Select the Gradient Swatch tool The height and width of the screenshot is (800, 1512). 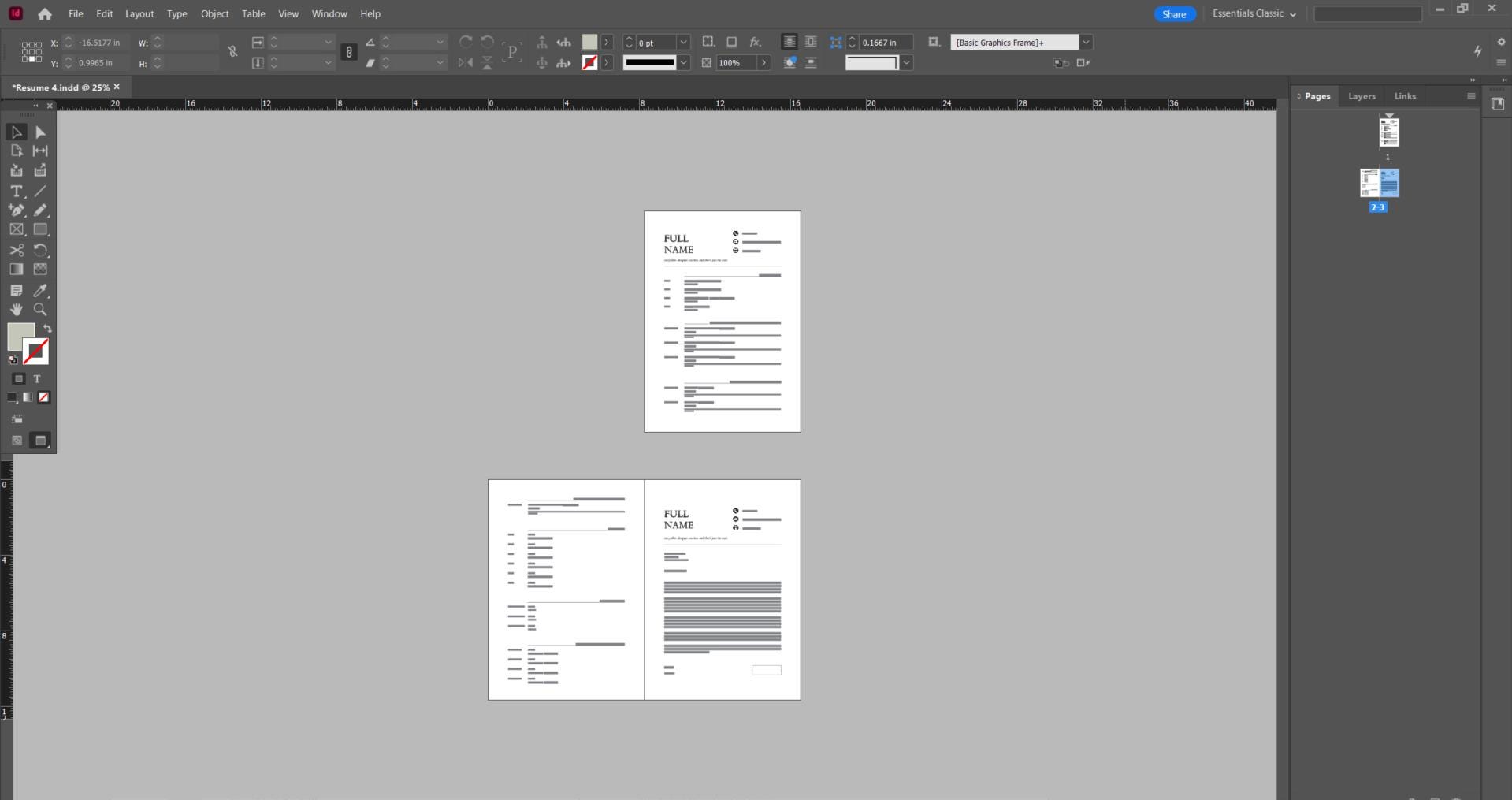click(17, 269)
